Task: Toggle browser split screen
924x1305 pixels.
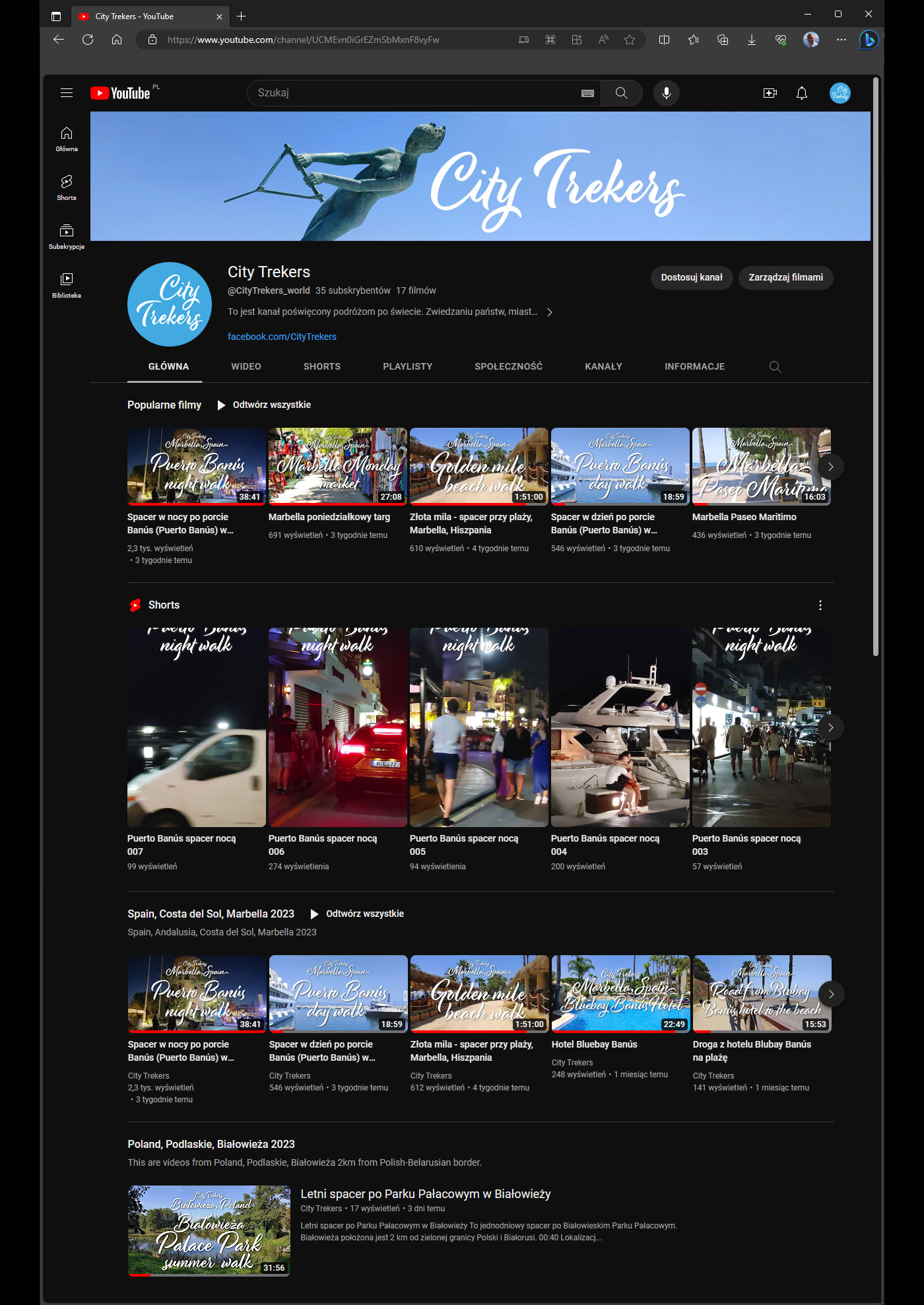Action: pyautogui.click(x=665, y=40)
